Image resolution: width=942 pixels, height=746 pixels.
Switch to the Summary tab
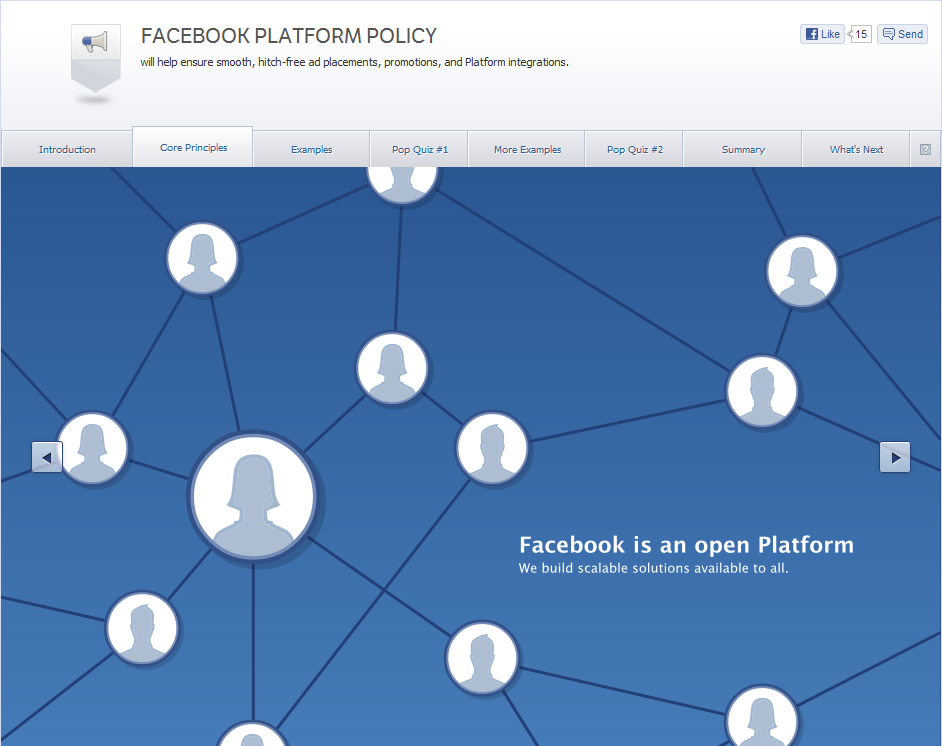click(743, 149)
